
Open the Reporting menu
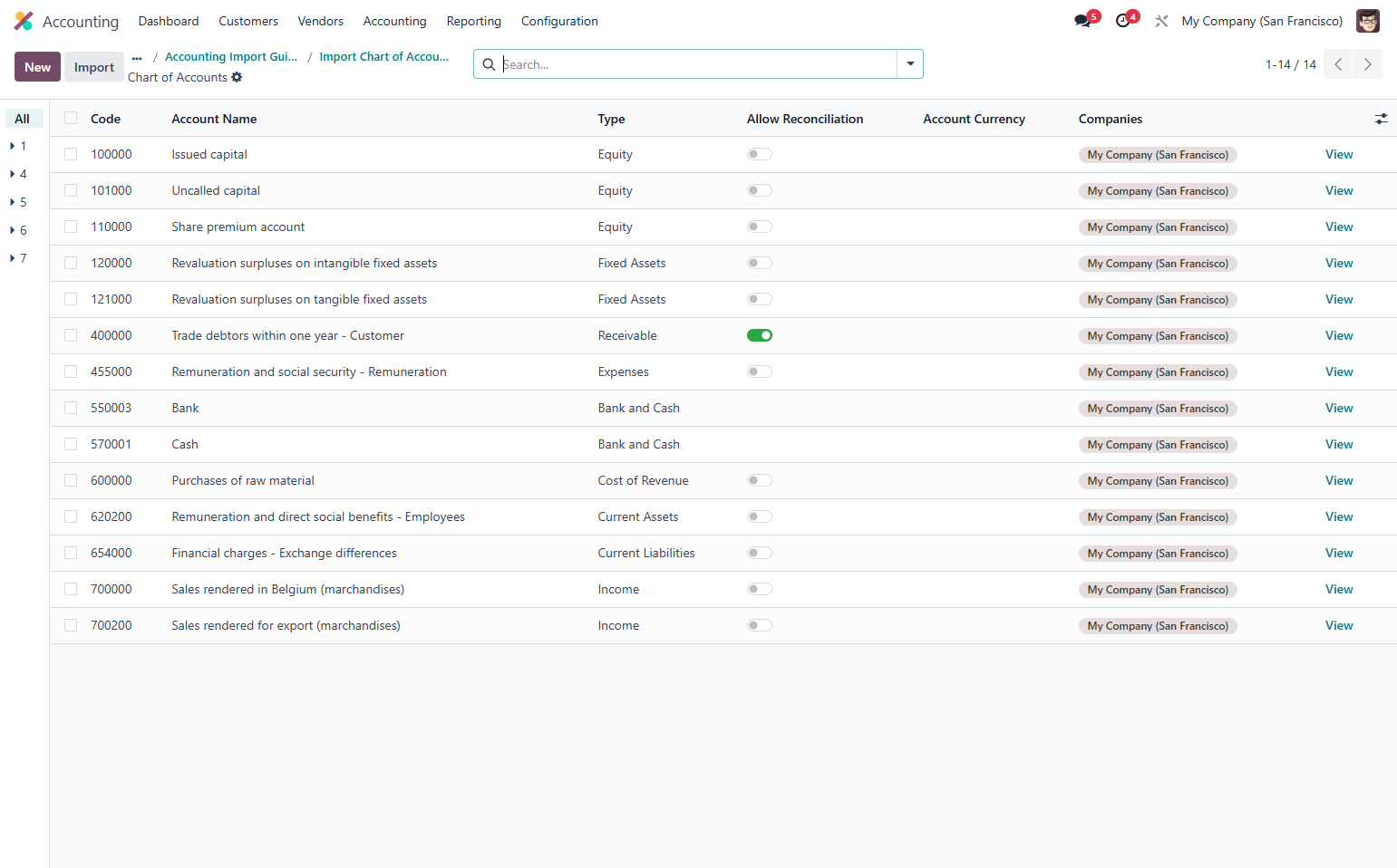pos(473,21)
